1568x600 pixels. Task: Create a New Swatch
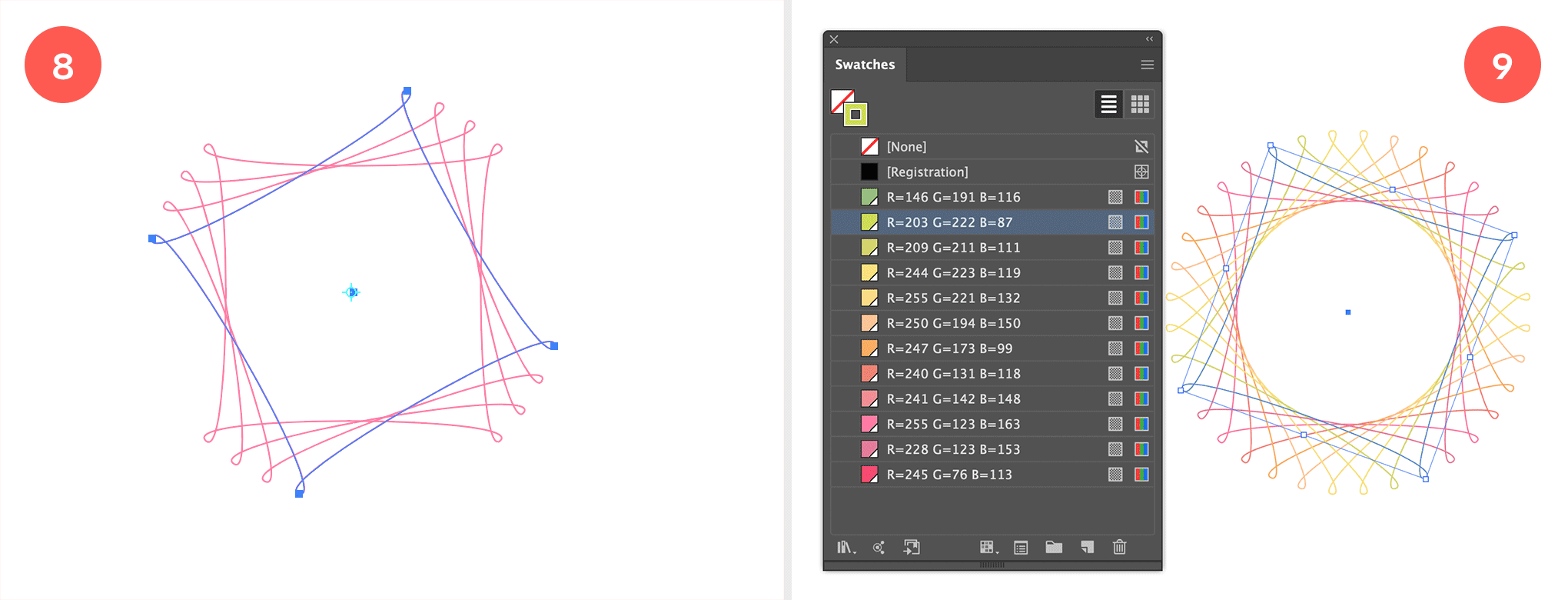[x=1087, y=547]
